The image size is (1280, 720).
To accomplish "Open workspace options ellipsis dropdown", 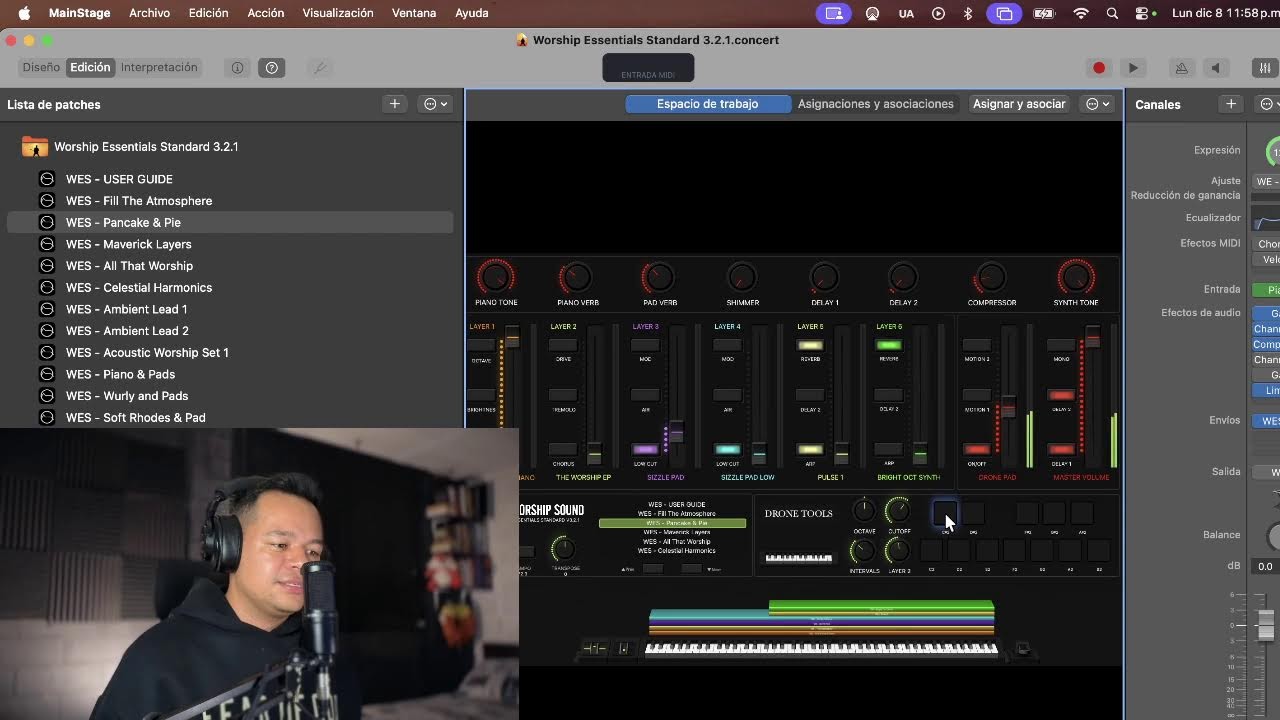I will click(x=1098, y=104).
